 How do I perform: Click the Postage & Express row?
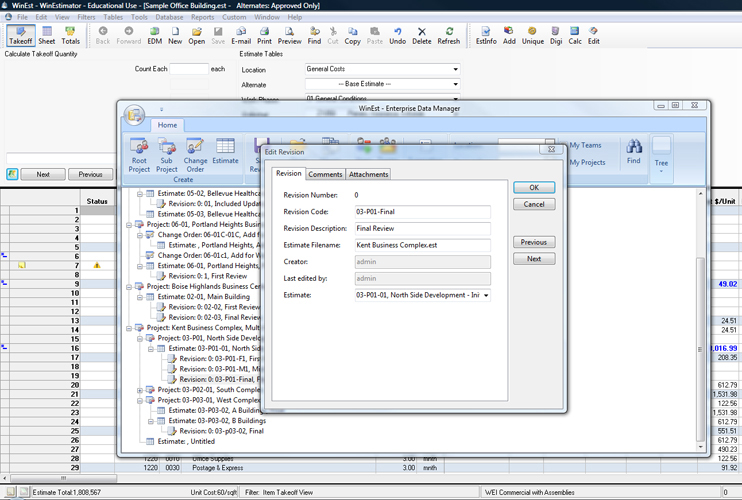[218, 468]
